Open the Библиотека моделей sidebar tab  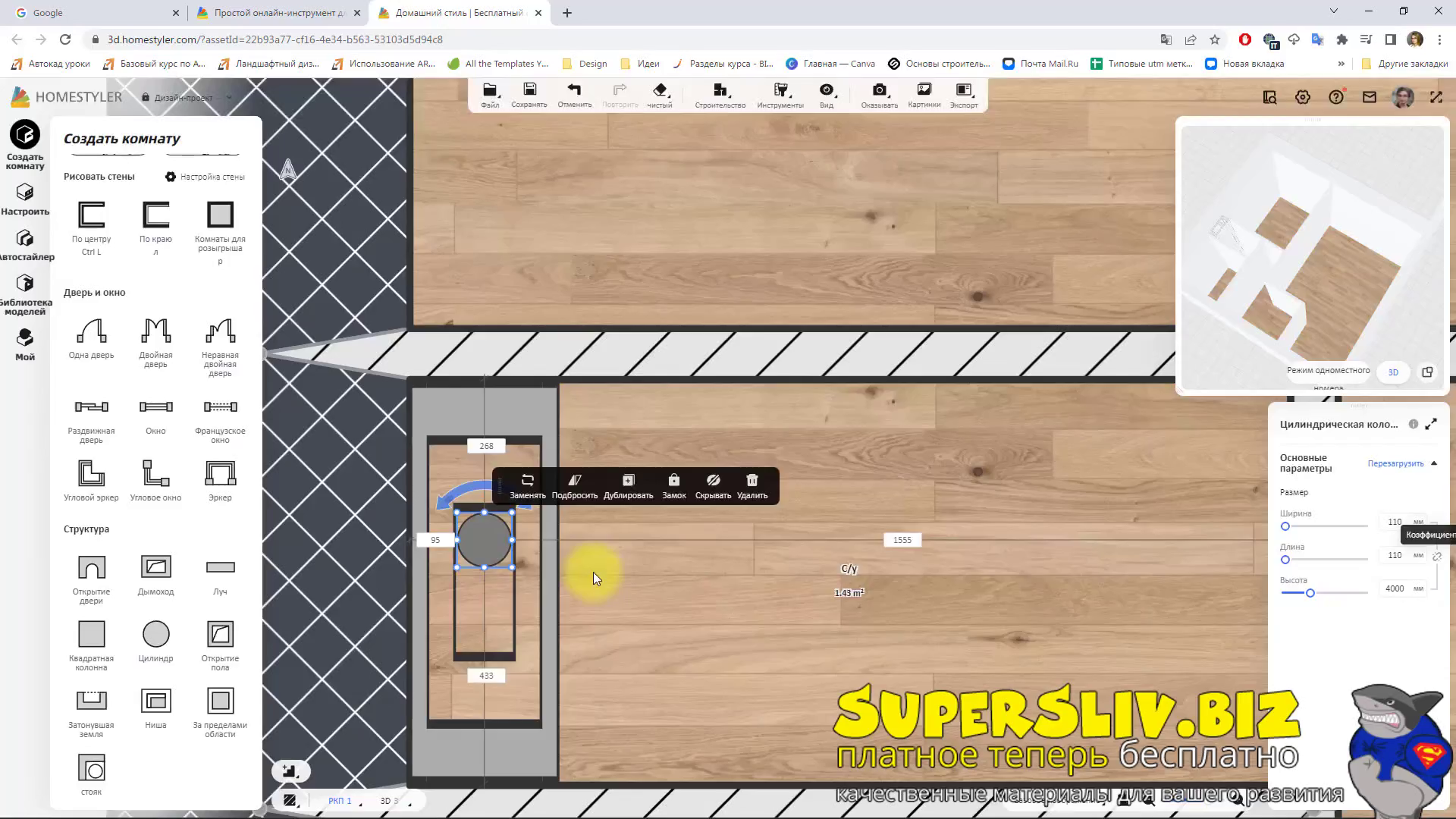(25, 294)
